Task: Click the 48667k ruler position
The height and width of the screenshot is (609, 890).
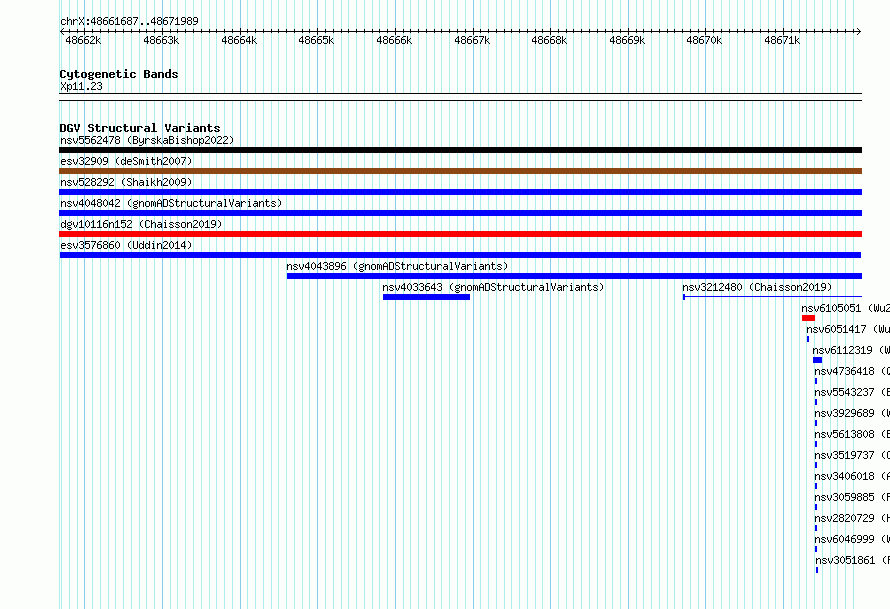Action: (x=472, y=40)
